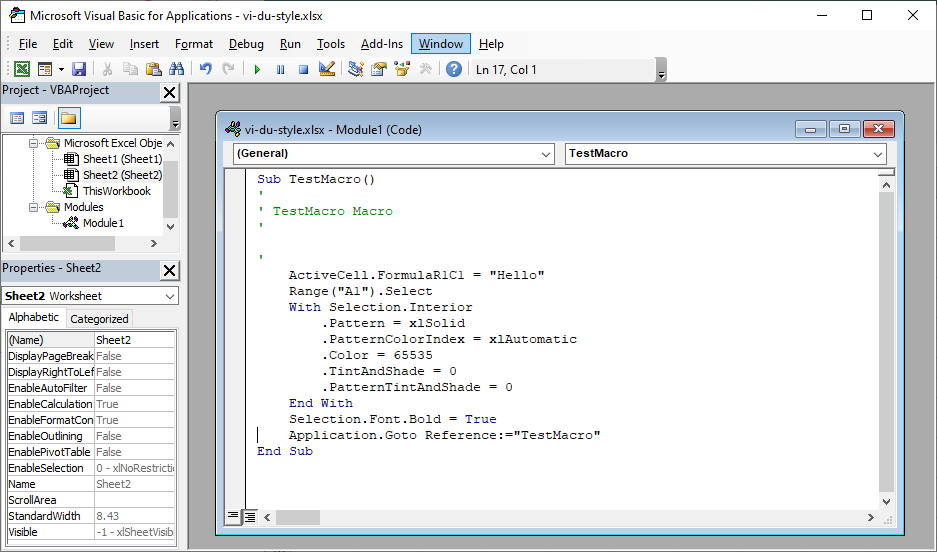The width and height of the screenshot is (937, 552).
Task: Run the macro with the green play icon
Action: (x=258, y=69)
